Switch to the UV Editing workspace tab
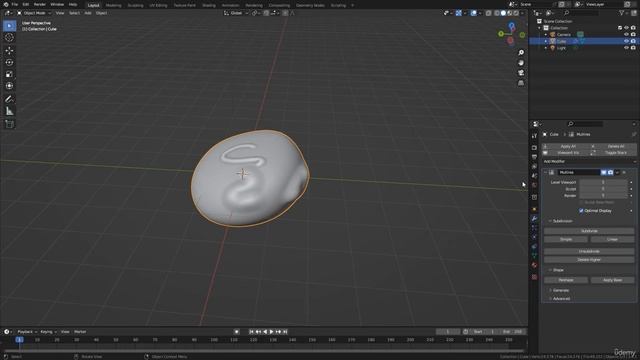The image size is (640, 360). (x=158, y=5)
